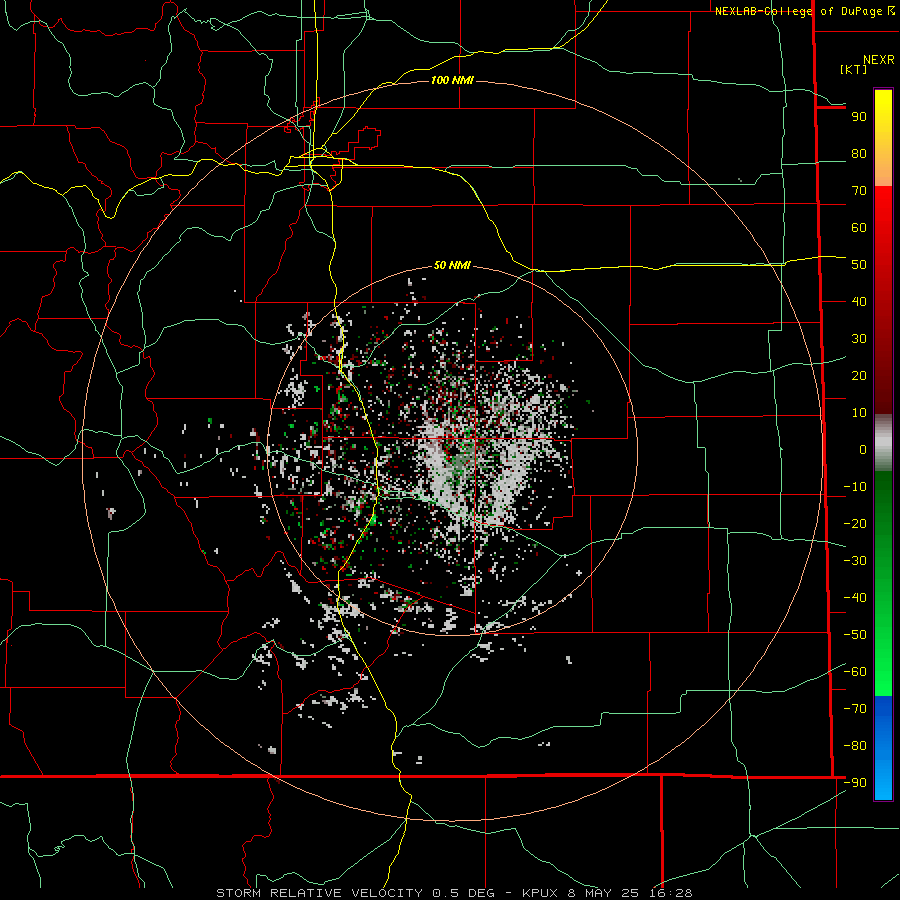Click the -30 value on the velocity scale
This screenshot has height=900, width=900.
855,561
